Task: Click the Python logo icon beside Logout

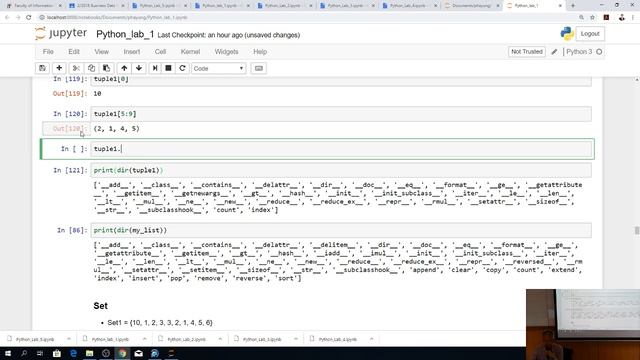Action: click(567, 34)
